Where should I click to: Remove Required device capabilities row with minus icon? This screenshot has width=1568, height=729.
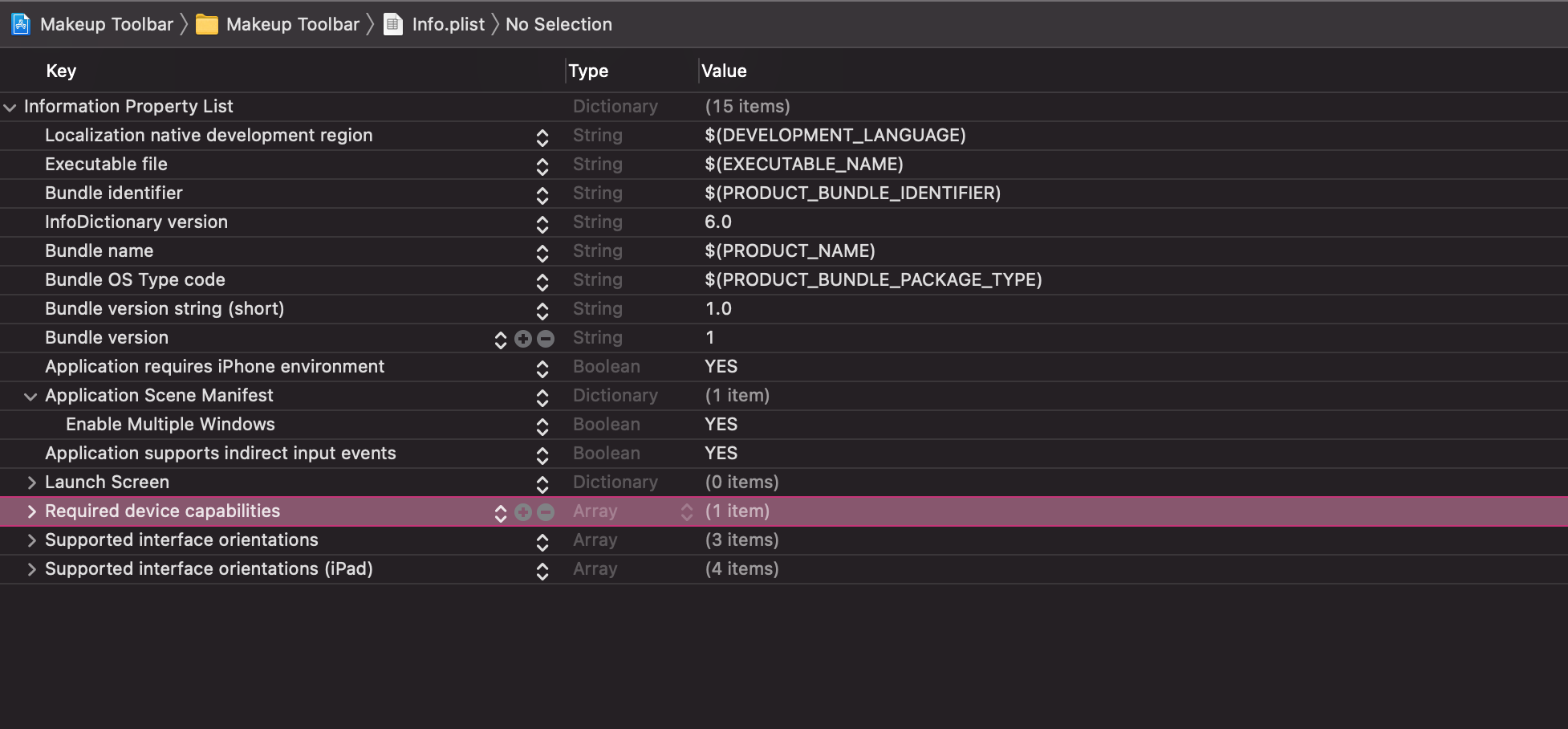point(546,512)
